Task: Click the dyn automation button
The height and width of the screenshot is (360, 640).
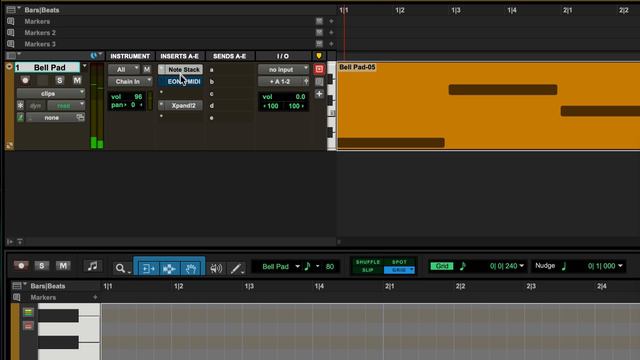Action: coord(36,106)
